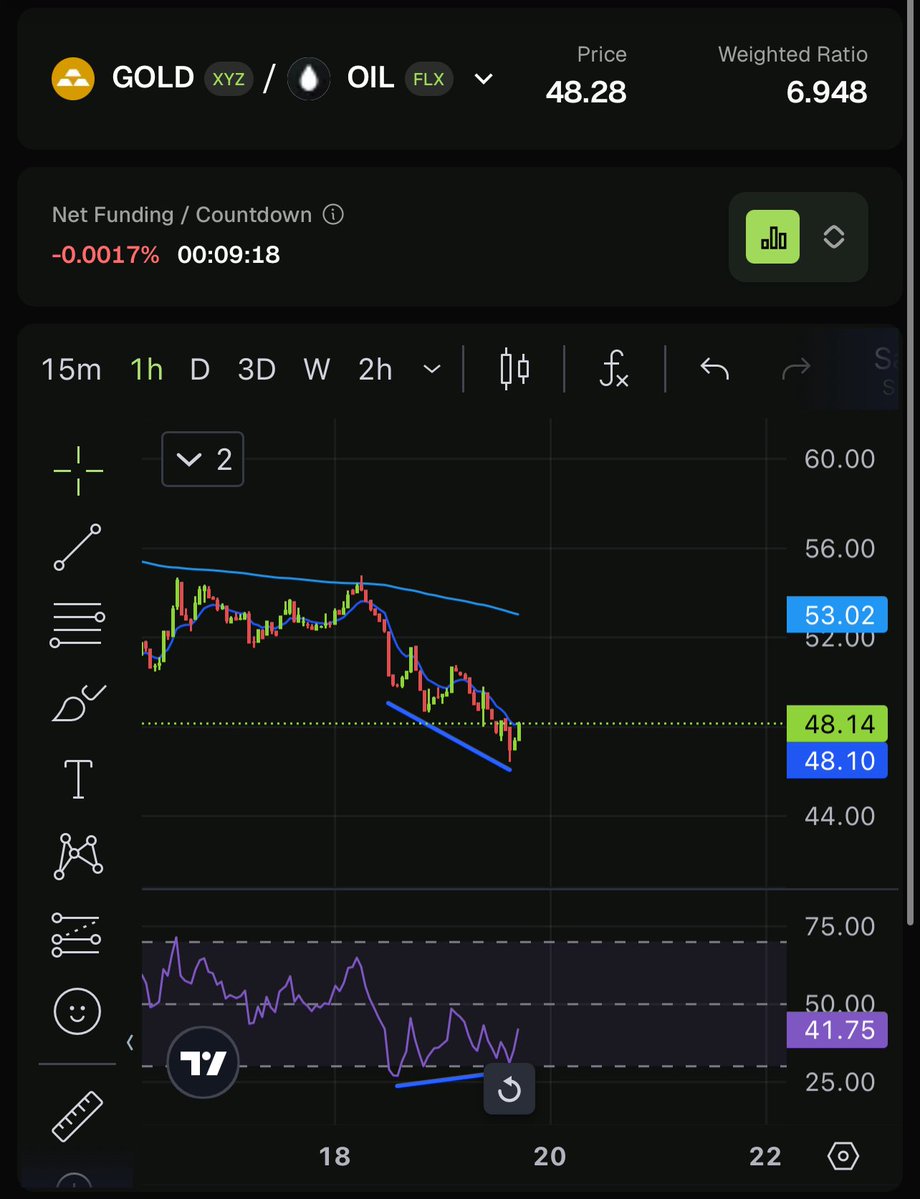Click the 48.14 current price label

837,723
